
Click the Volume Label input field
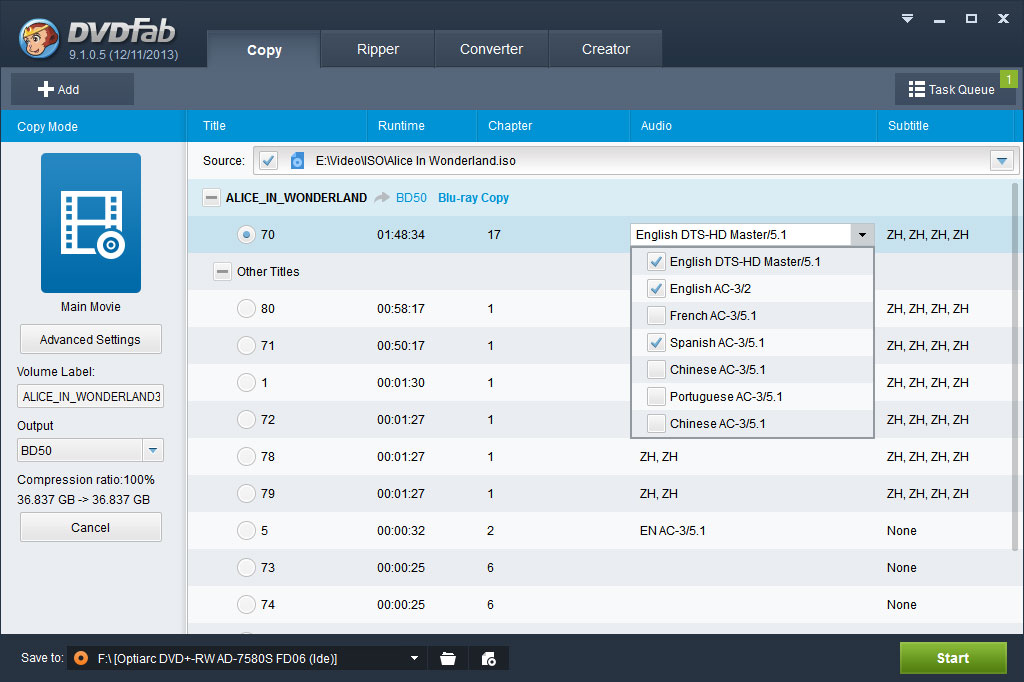[91, 397]
